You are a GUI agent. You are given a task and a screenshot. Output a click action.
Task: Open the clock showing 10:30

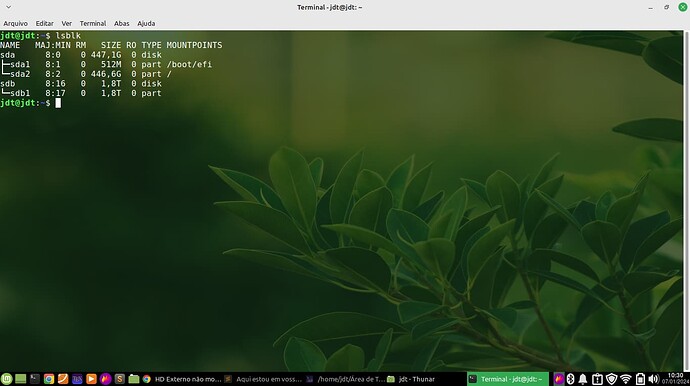675,379
